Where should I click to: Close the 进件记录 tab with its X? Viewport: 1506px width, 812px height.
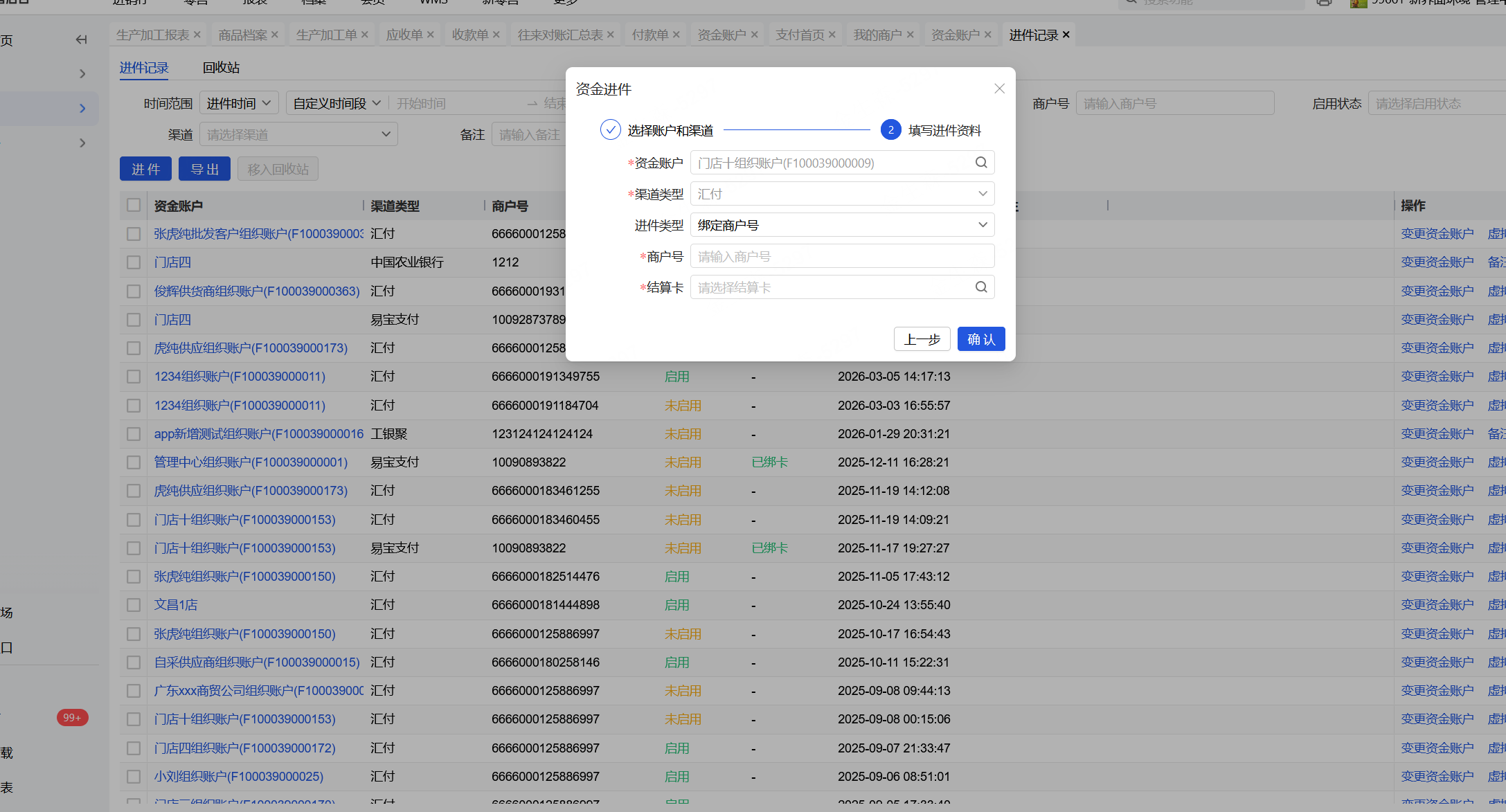[x=1066, y=35]
